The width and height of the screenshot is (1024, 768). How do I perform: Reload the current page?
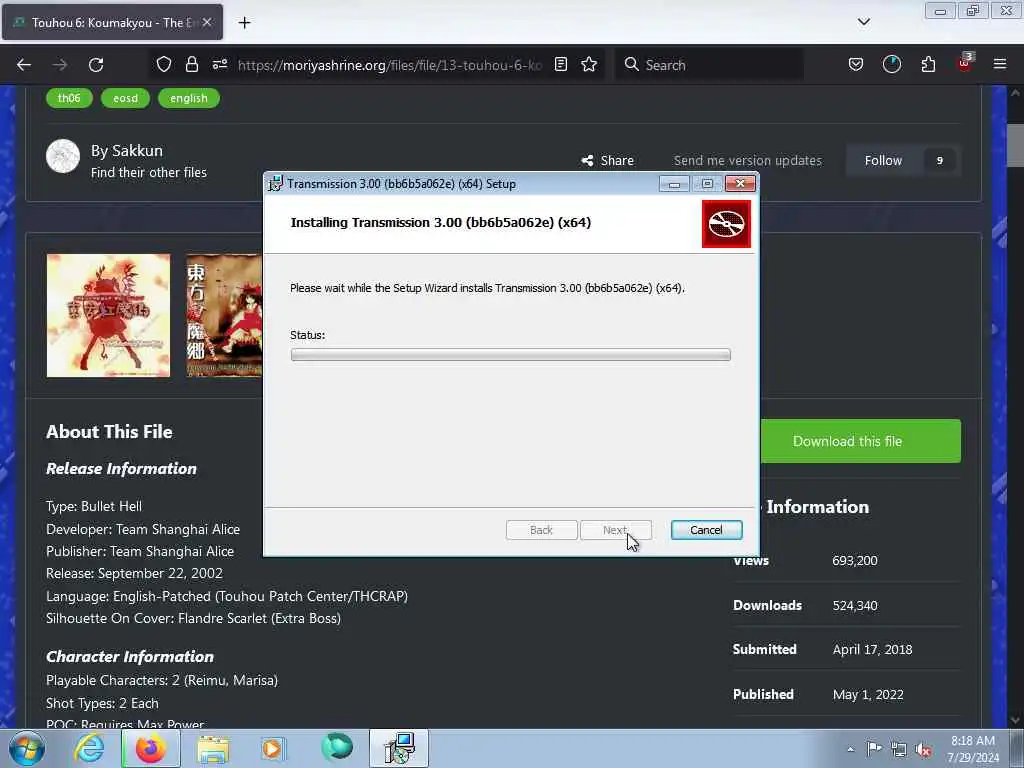coord(96,65)
